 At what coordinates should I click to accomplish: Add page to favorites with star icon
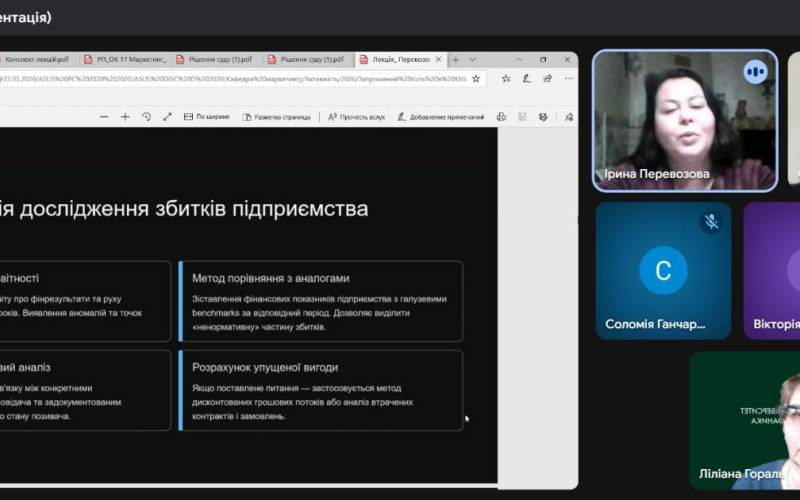[476, 79]
